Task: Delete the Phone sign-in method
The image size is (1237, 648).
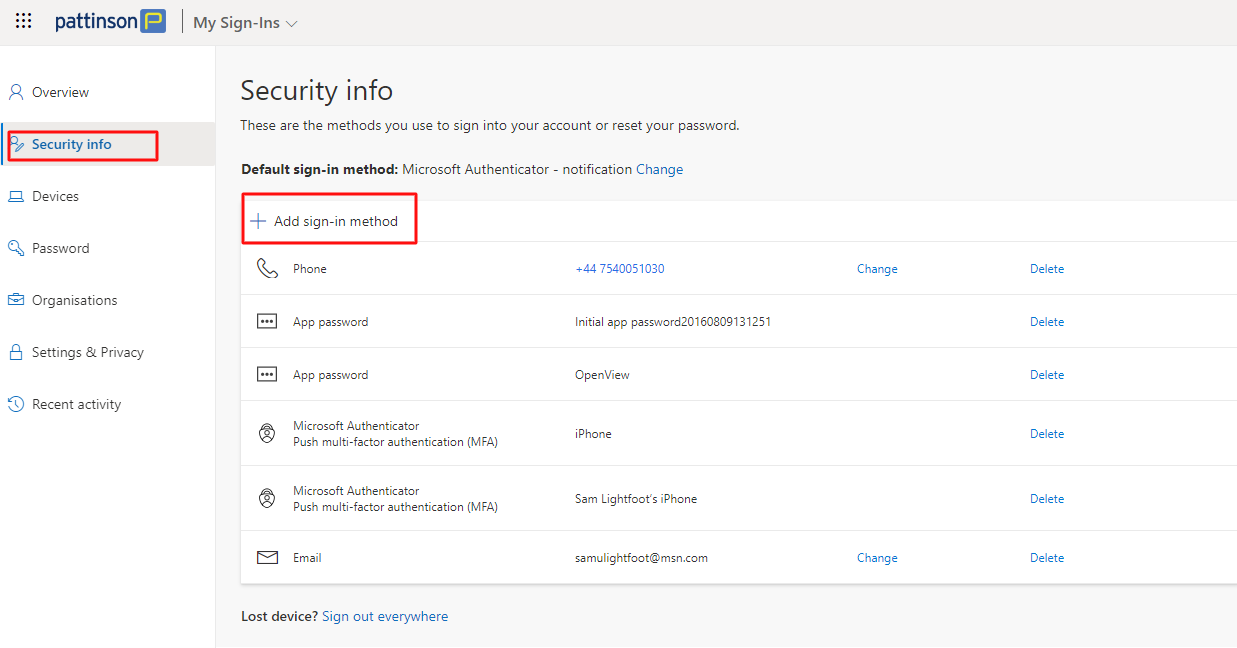Action: (1047, 269)
